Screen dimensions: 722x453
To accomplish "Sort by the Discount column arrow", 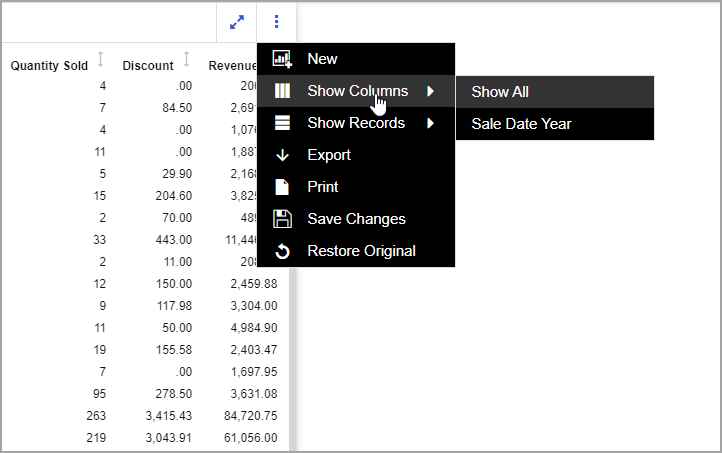I will [x=186, y=60].
